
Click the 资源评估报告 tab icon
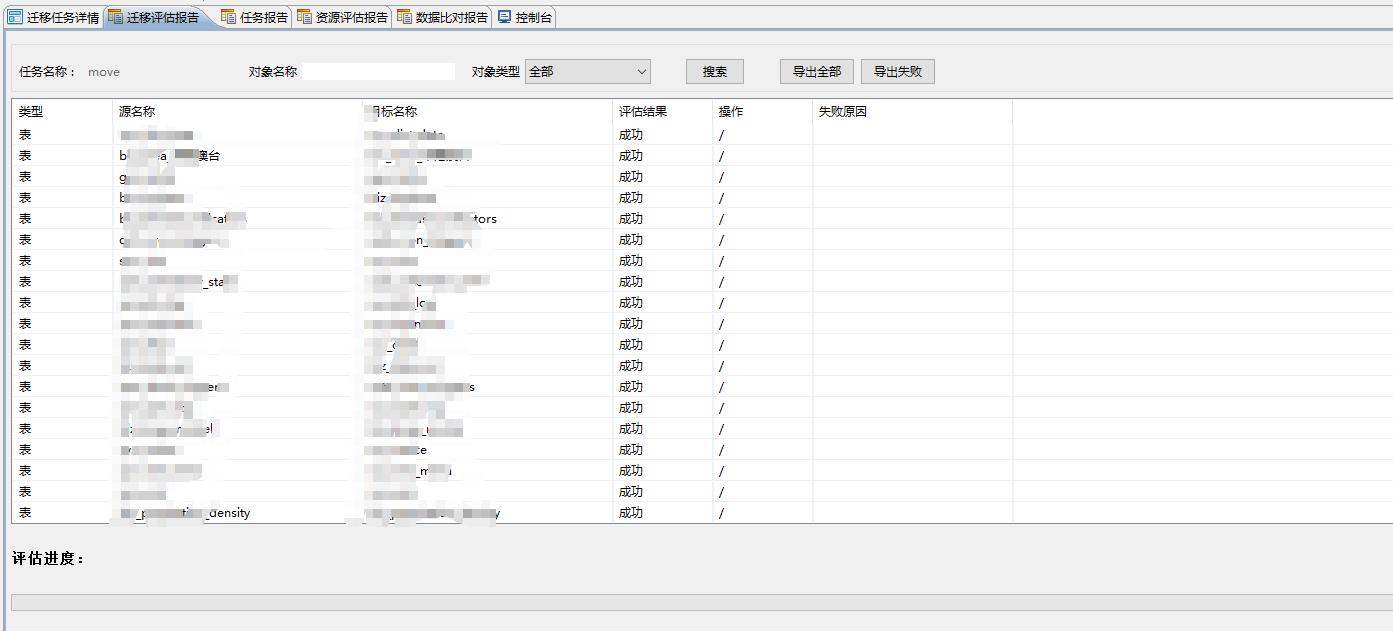pyautogui.click(x=304, y=17)
